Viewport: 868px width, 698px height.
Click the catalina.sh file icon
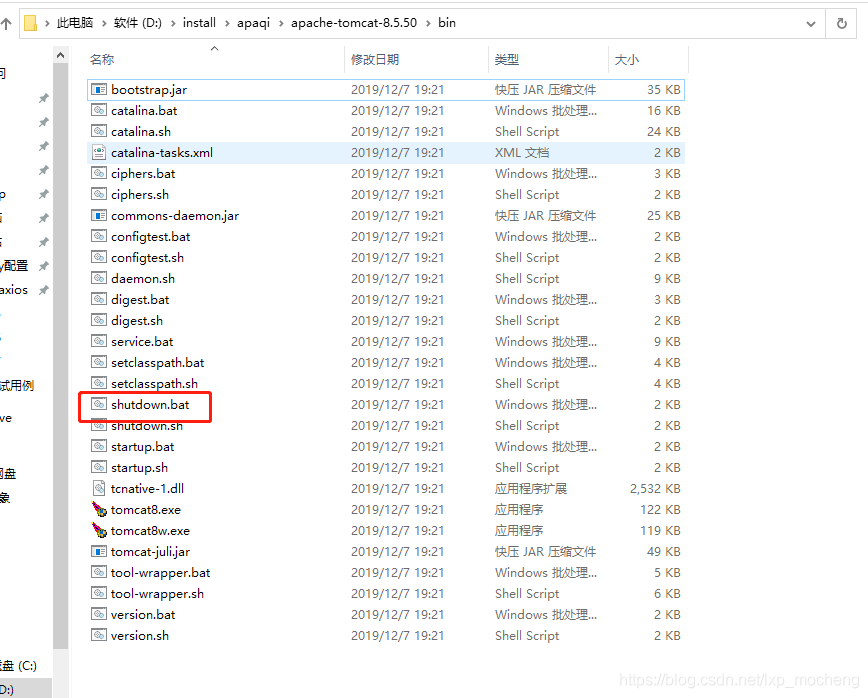pos(99,131)
